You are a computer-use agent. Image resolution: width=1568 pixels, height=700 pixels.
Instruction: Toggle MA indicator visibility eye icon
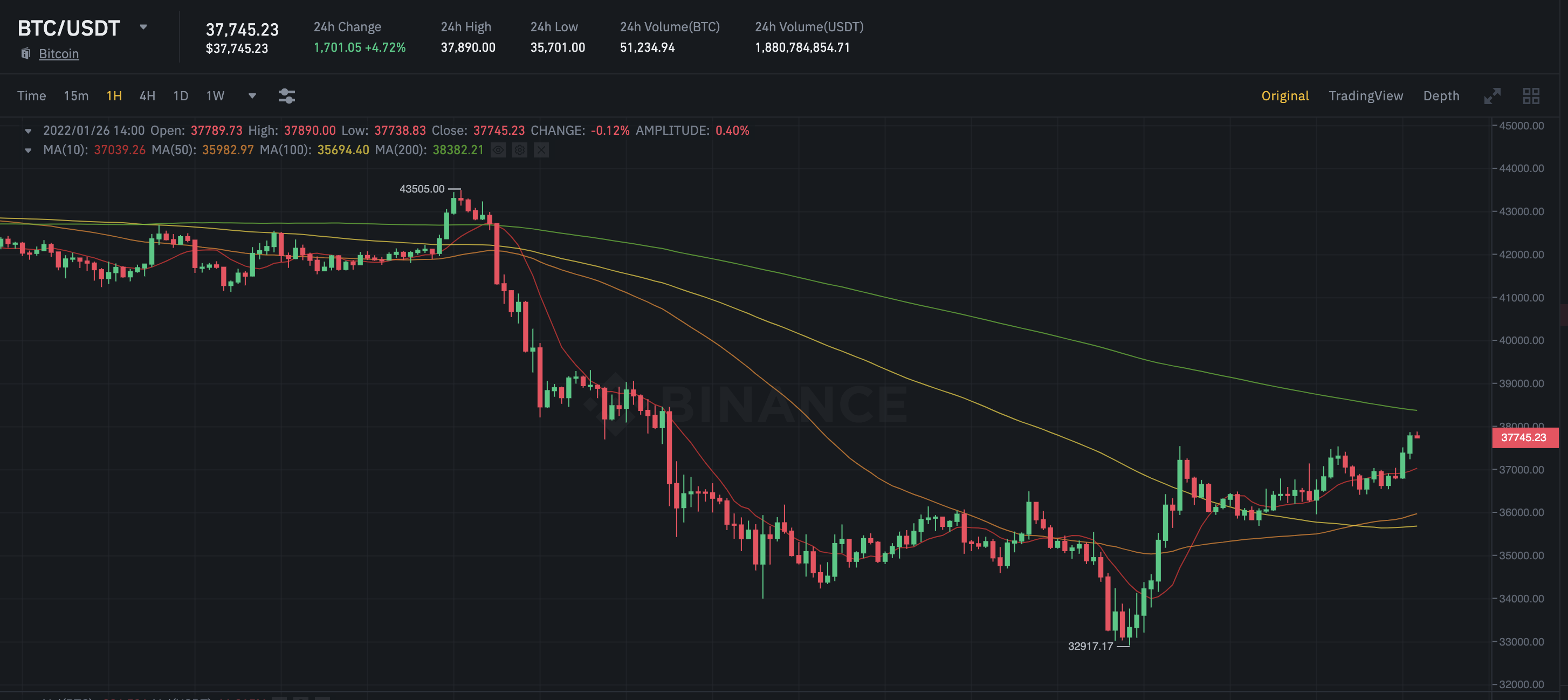click(x=498, y=150)
